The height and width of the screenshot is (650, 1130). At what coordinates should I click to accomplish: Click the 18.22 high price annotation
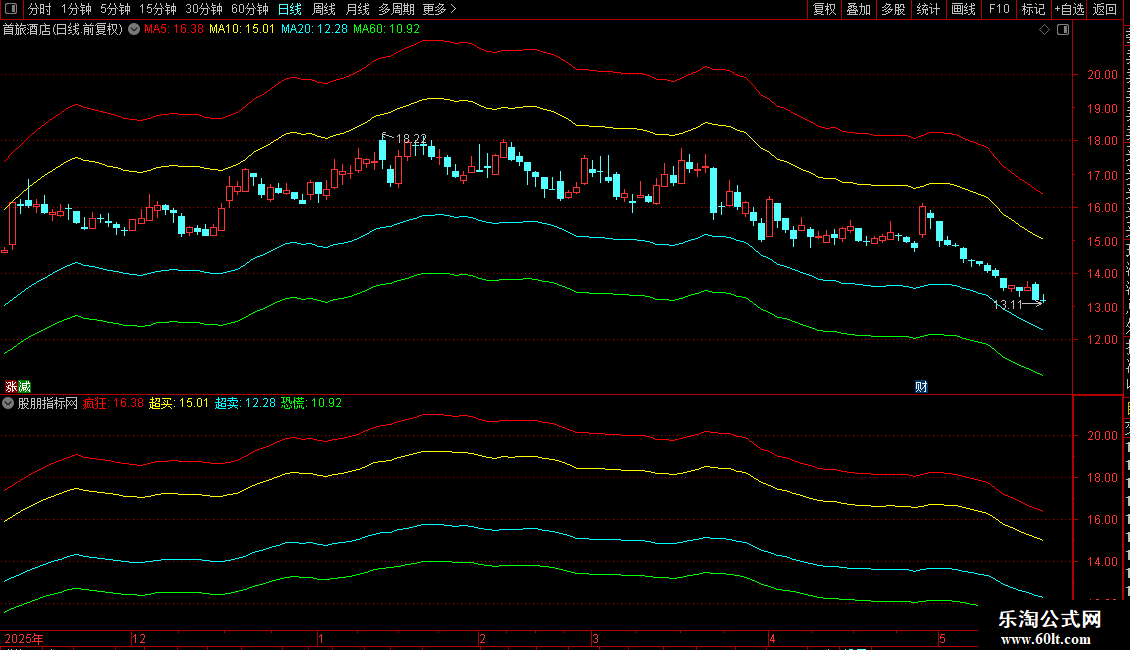pyautogui.click(x=411, y=138)
